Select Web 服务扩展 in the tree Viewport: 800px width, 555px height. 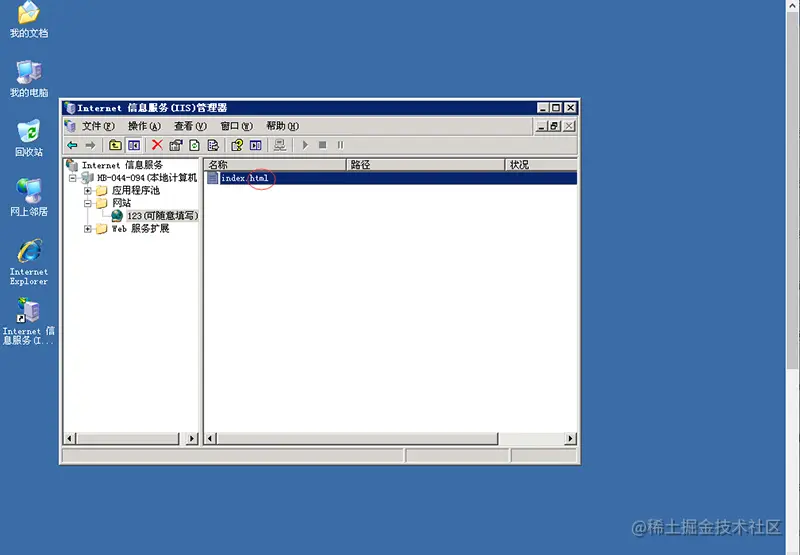pyautogui.click(x=140, y=229)
